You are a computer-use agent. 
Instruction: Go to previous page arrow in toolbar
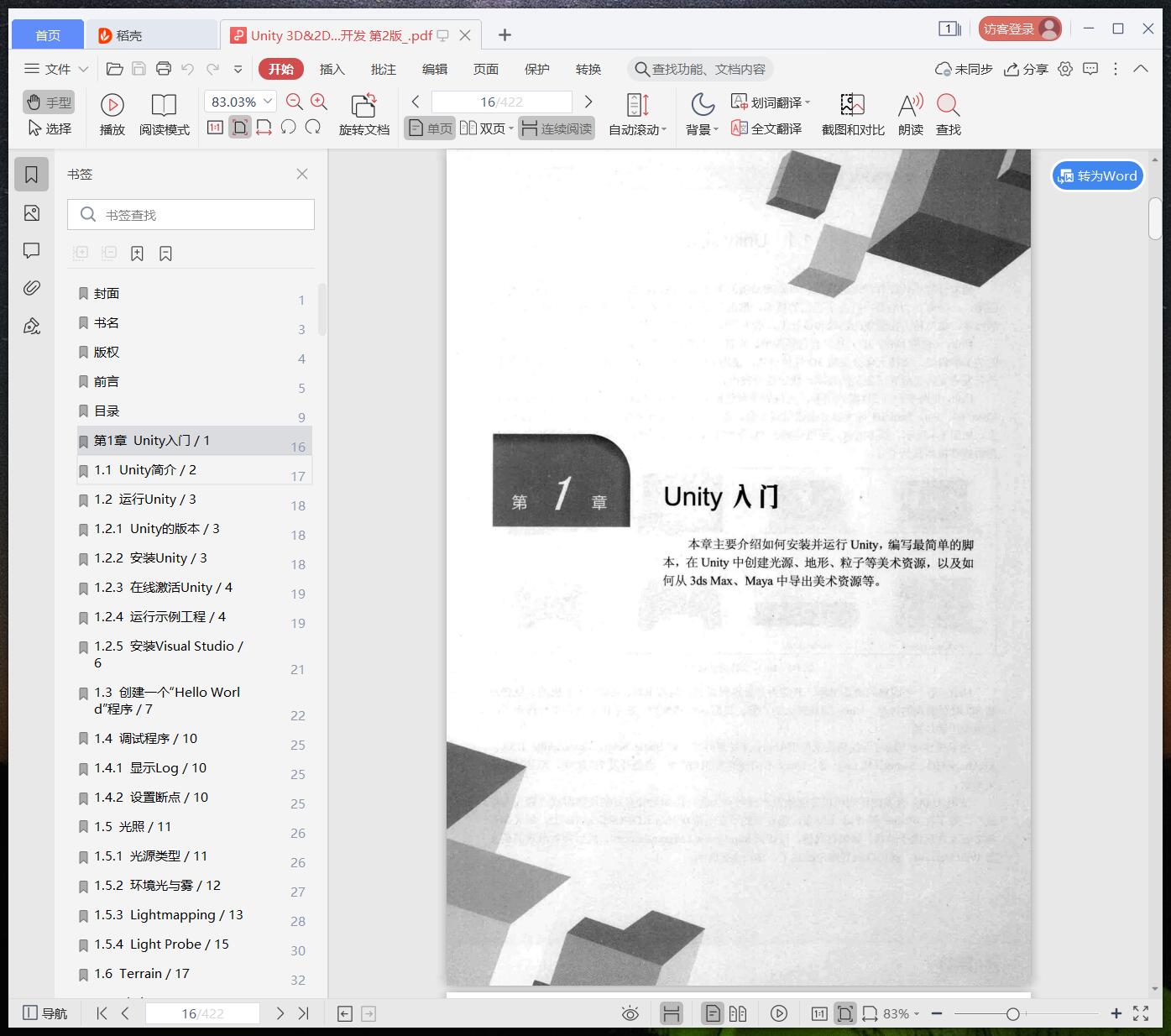tap(416, 102)
